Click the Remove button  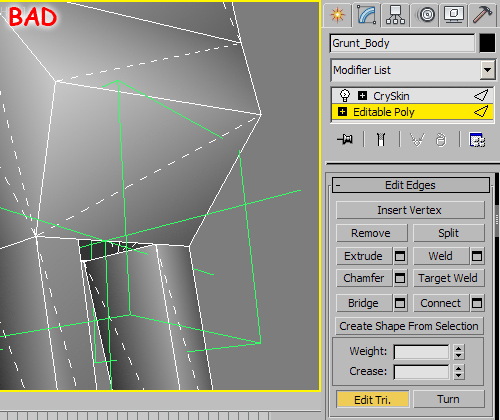pyautogui.click(x=372, y=233)
